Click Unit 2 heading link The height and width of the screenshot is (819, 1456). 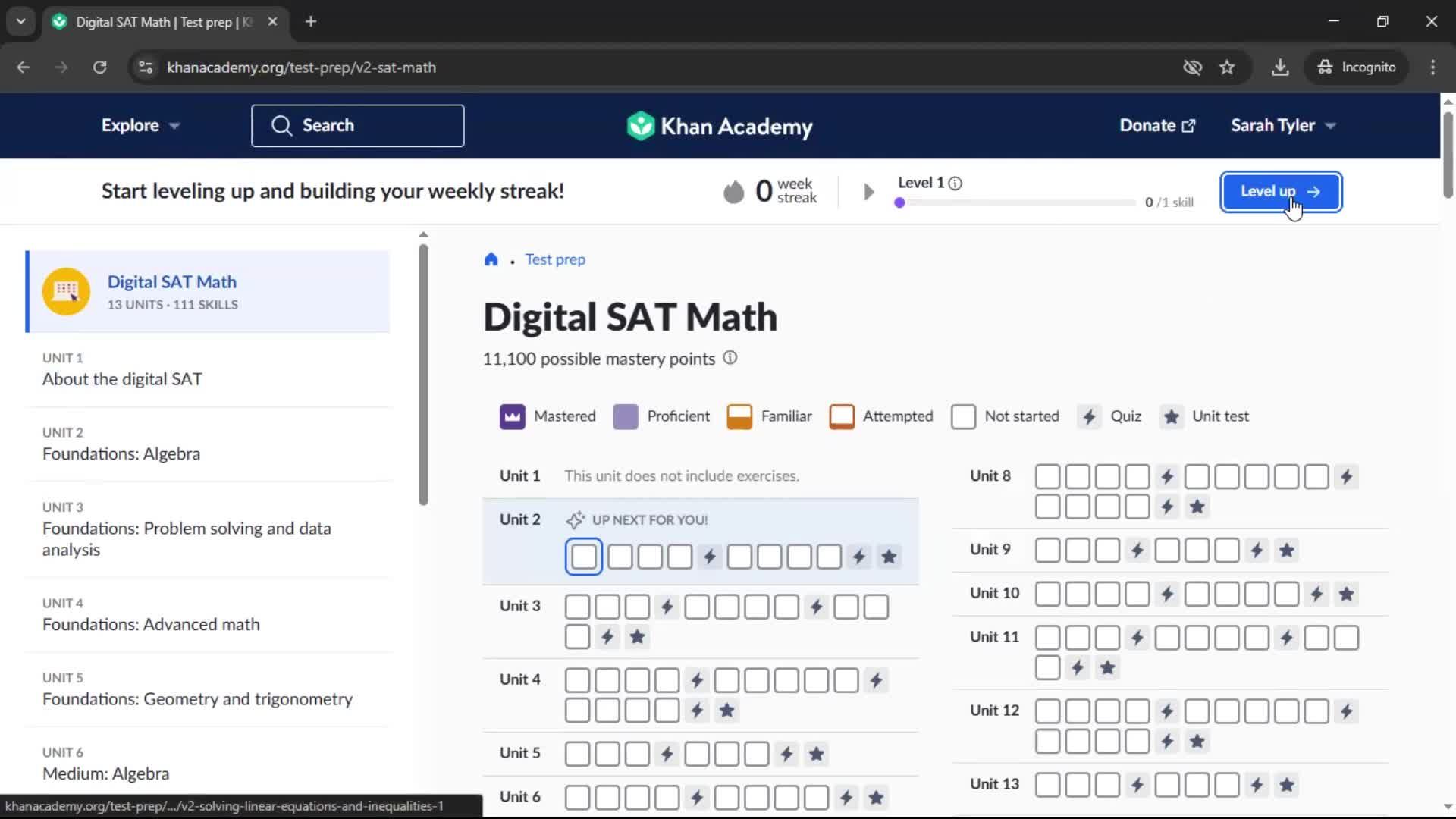520,519
